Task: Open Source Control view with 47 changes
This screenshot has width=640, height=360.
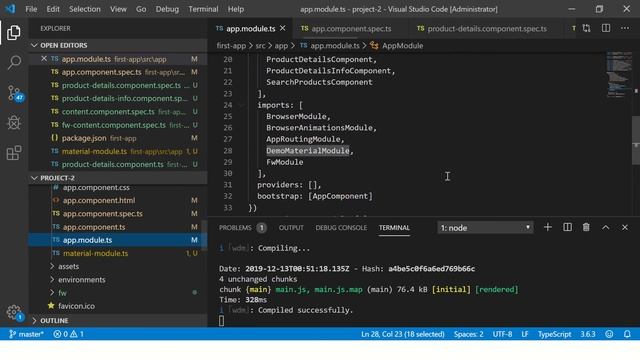Action: tap(15, 93)
